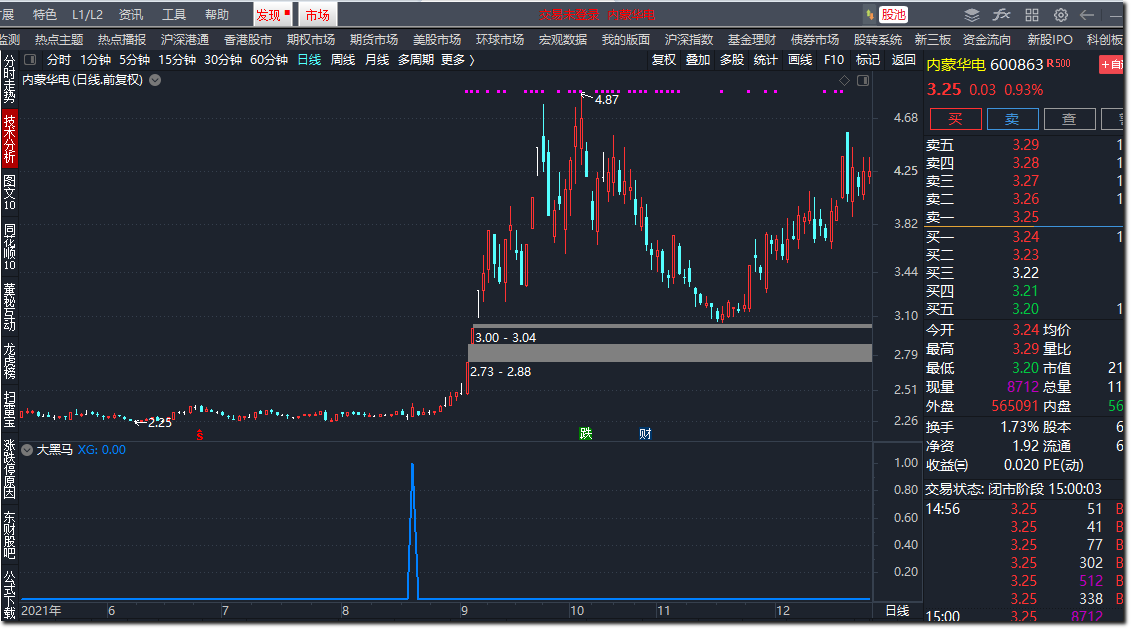Click the 返回 return button
This screenshot has height=629, width=1132.
pos(904,60)
